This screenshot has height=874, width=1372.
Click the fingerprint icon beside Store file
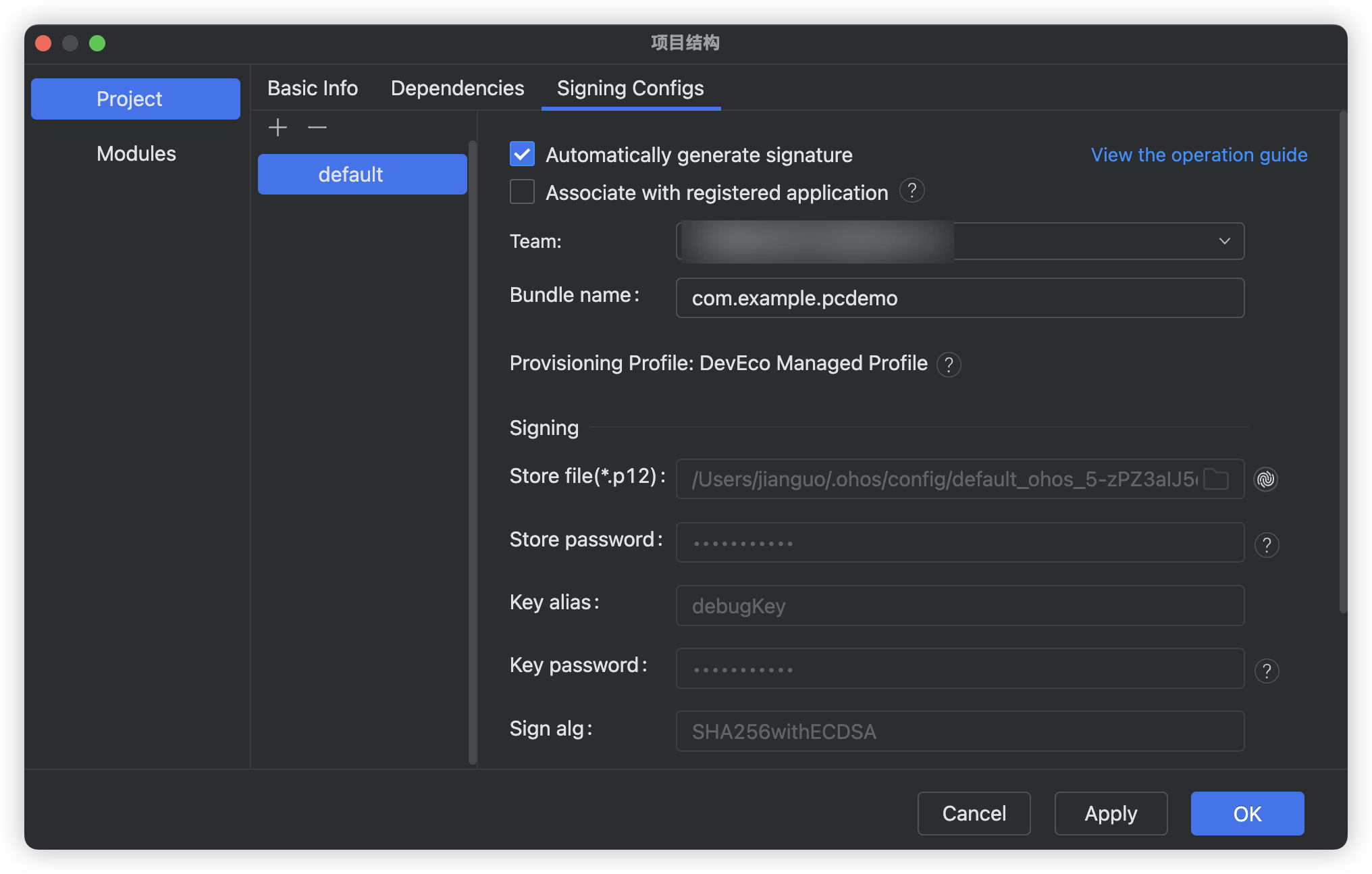pos(1265,479)
